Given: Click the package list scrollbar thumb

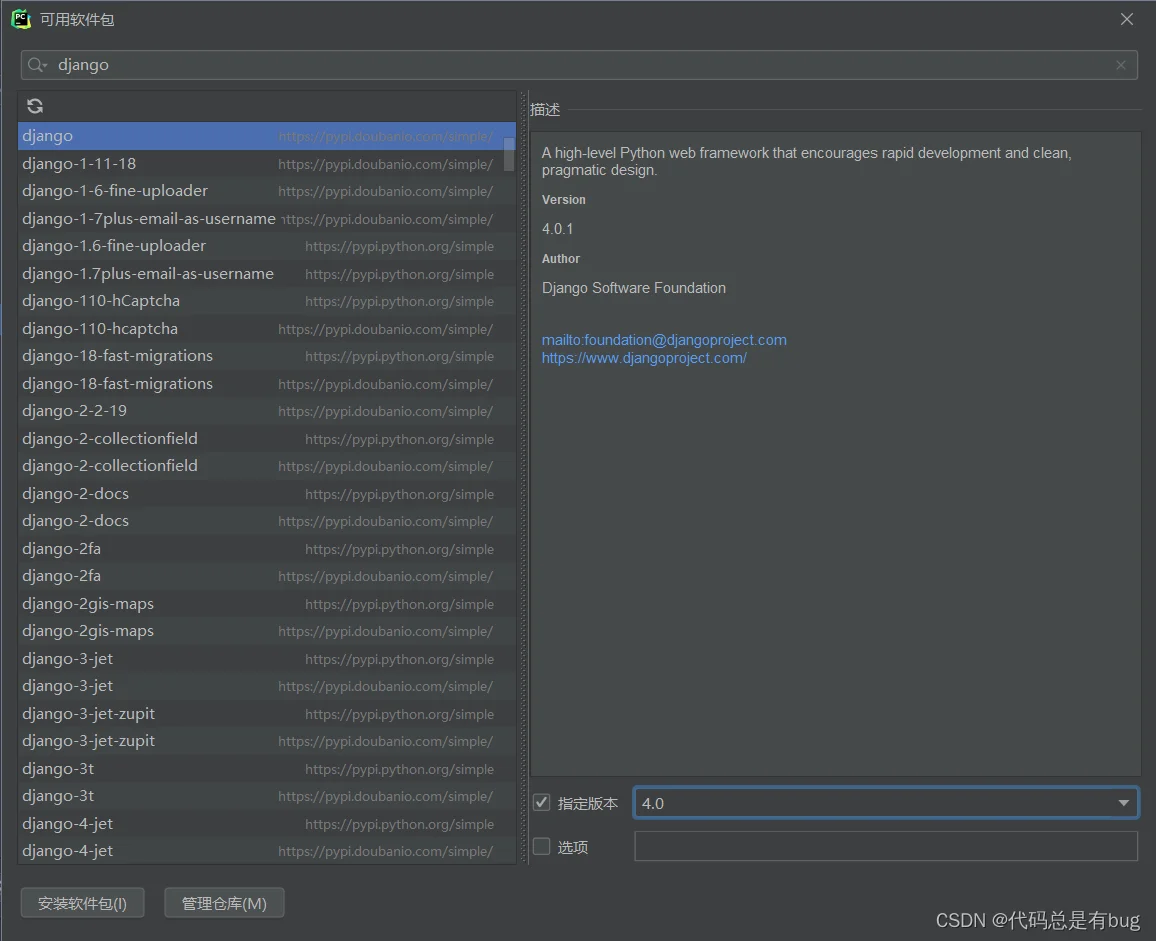Looking at the screenshot, I should tap(509, 153).
